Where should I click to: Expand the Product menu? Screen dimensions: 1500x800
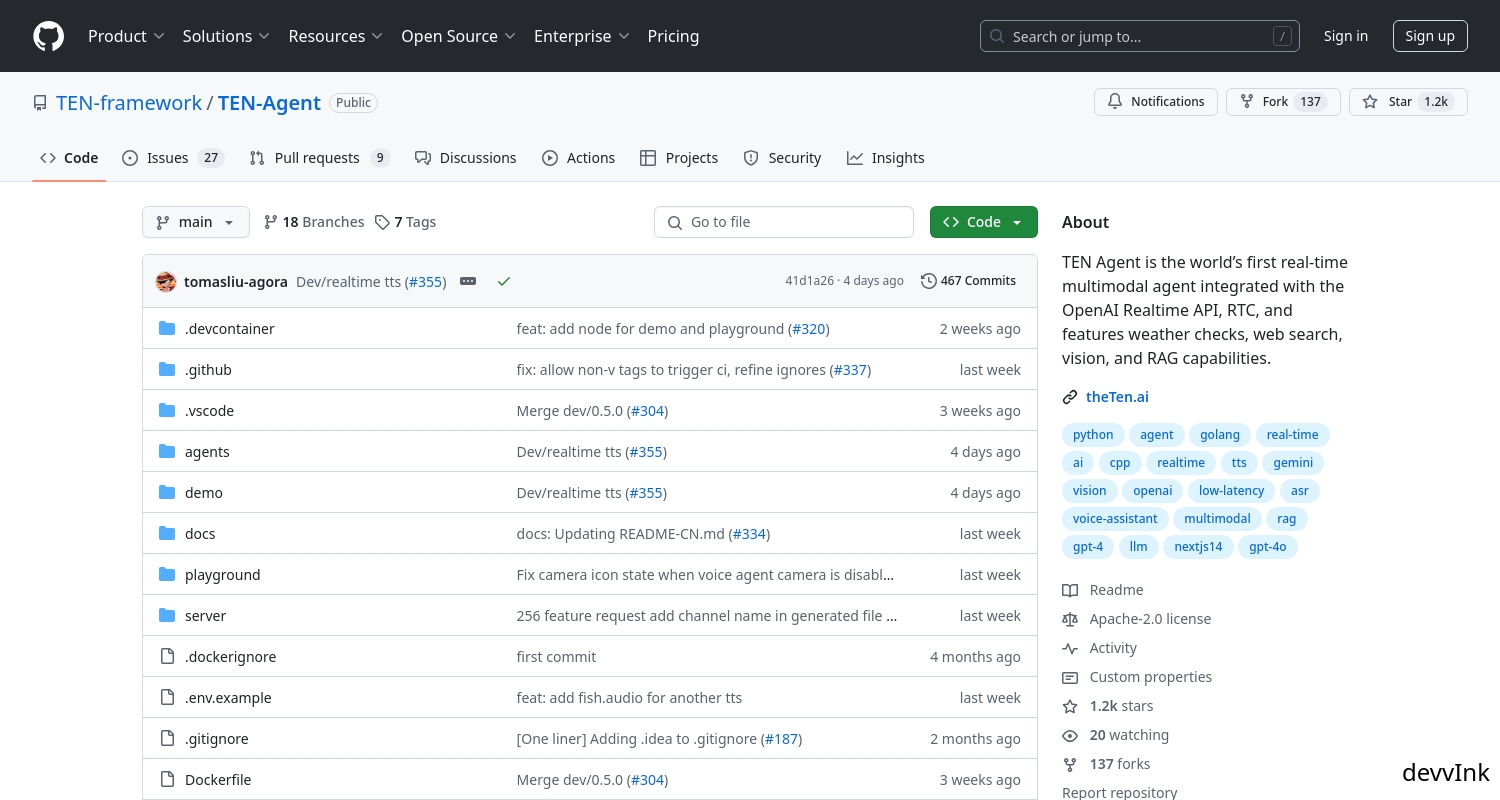(126, 36)
